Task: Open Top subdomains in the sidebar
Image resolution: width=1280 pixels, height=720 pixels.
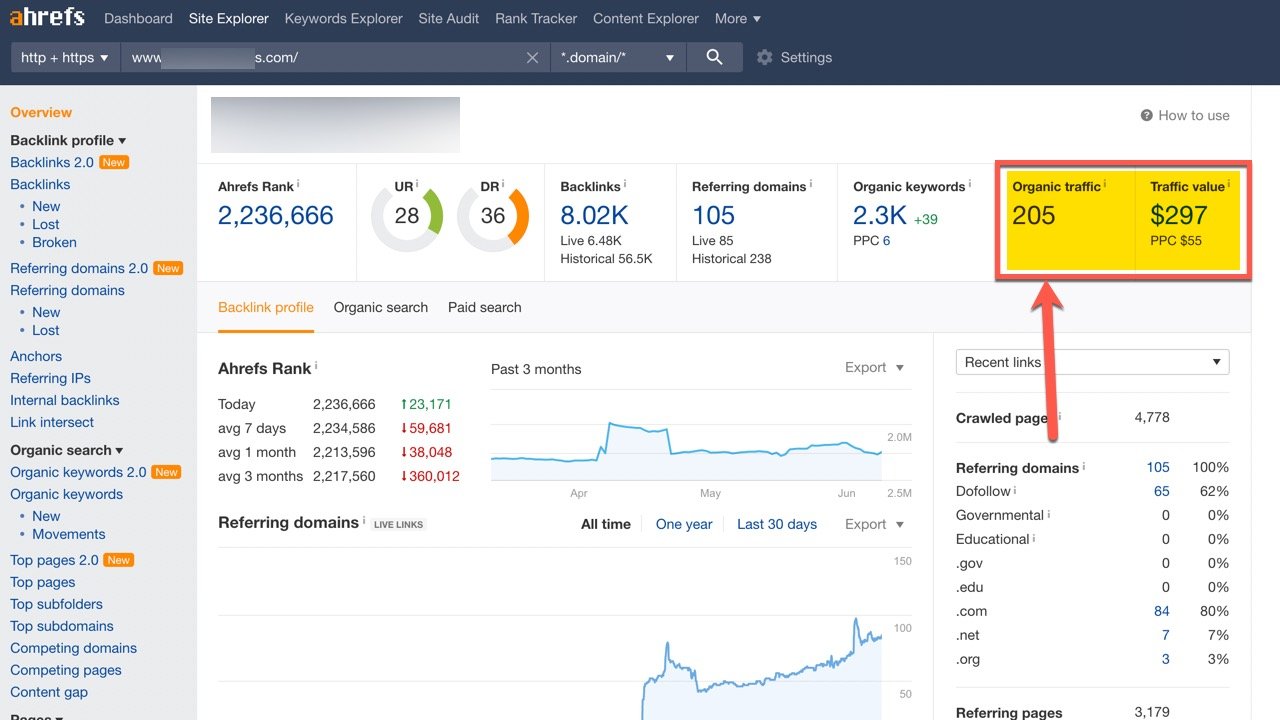Action: point(62,626)
